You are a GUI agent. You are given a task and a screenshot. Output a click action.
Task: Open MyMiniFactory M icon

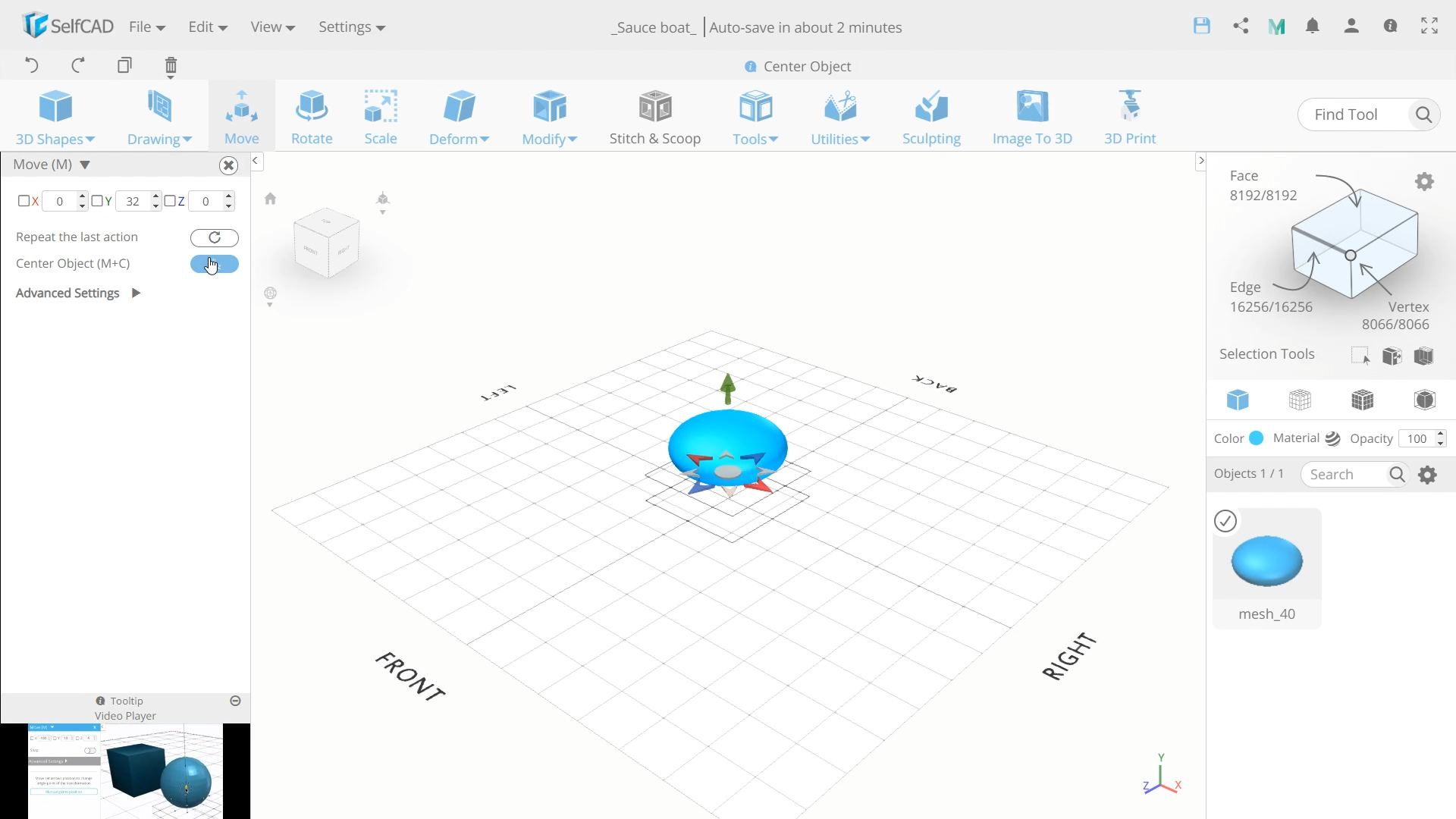1276,27
